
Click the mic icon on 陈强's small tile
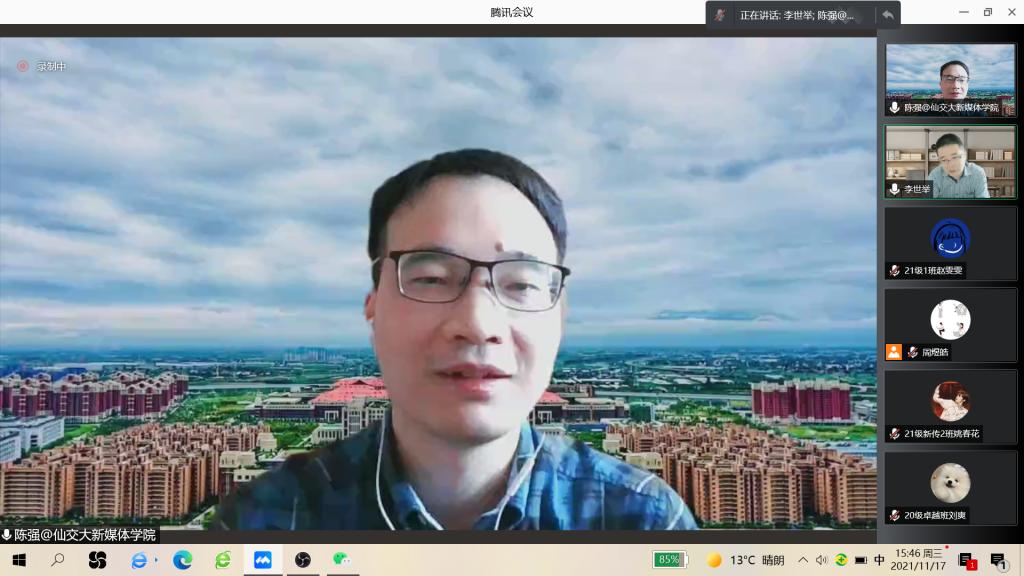pyautogui.click(x=894, y=107)
